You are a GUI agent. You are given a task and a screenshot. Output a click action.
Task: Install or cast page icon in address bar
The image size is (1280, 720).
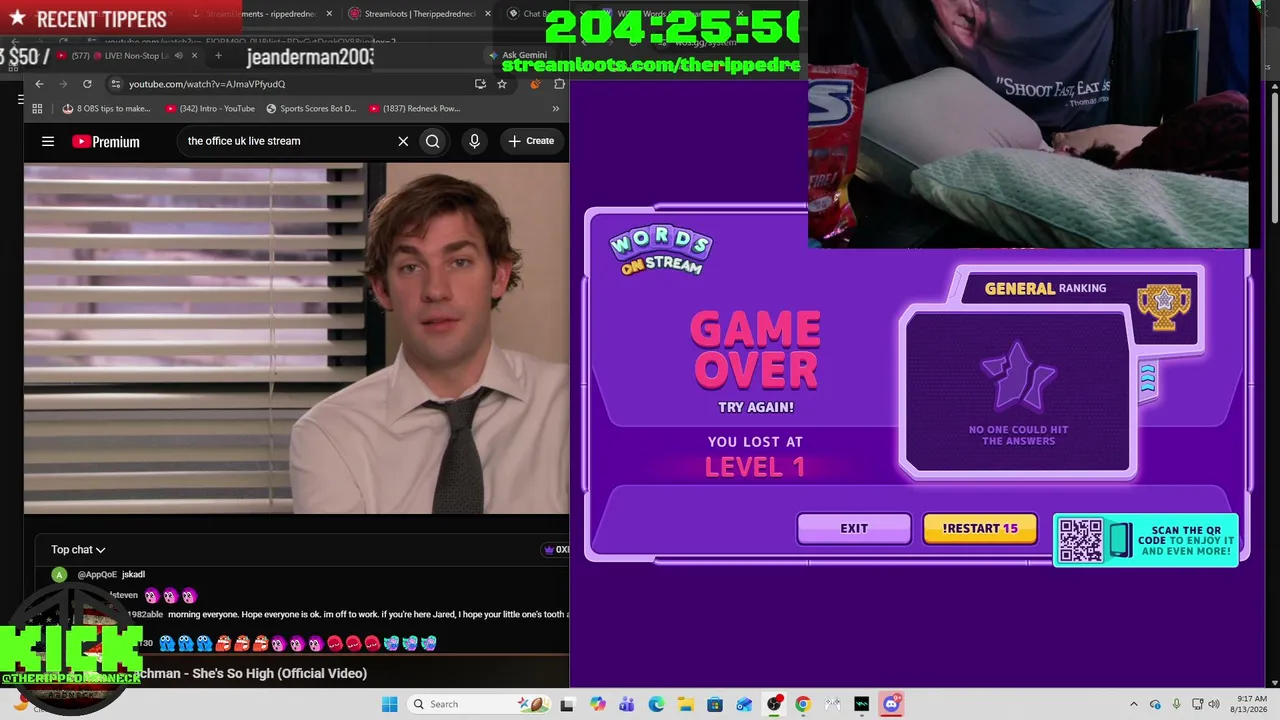click(x=481, y=84)
